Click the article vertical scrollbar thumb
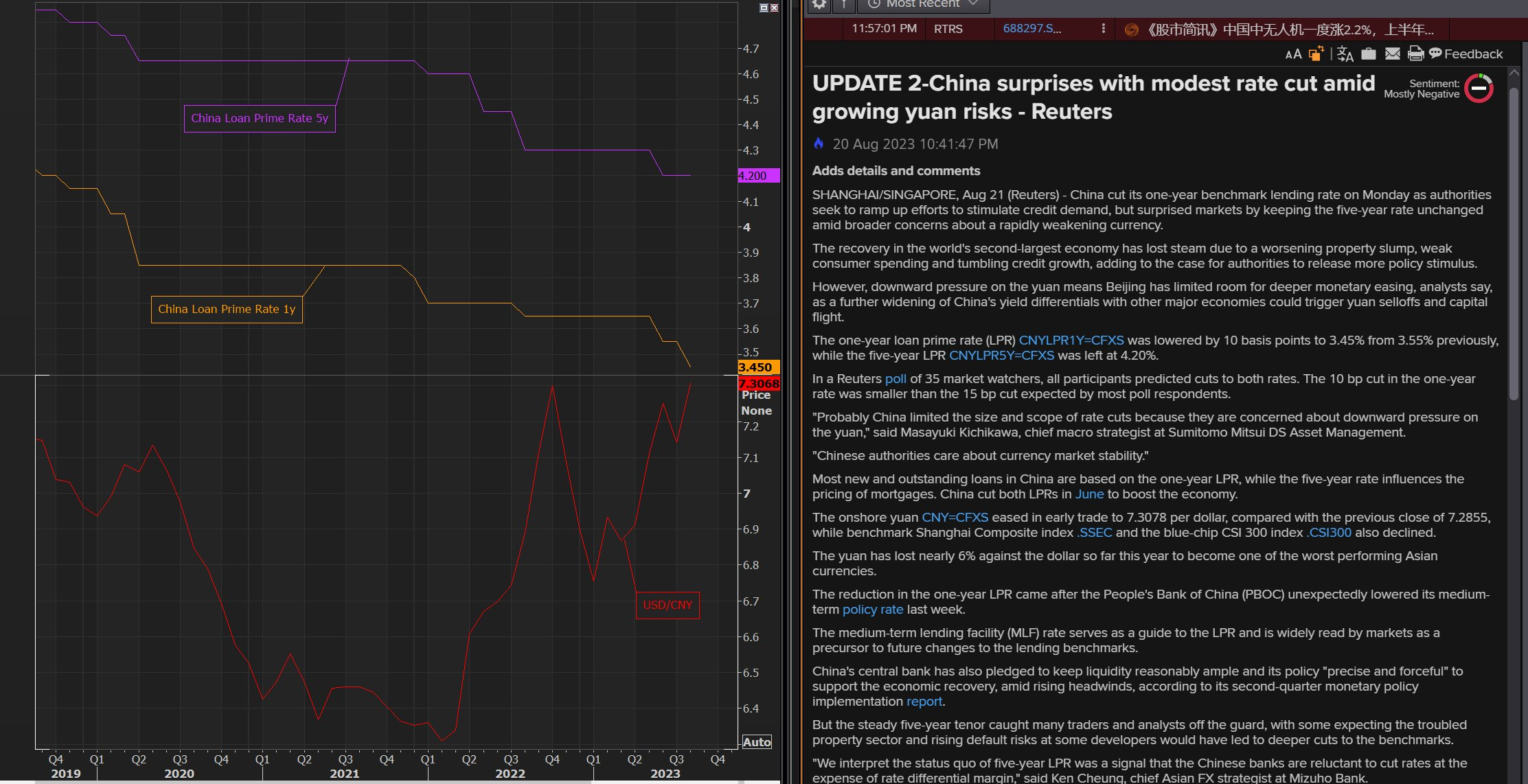 1514,244
